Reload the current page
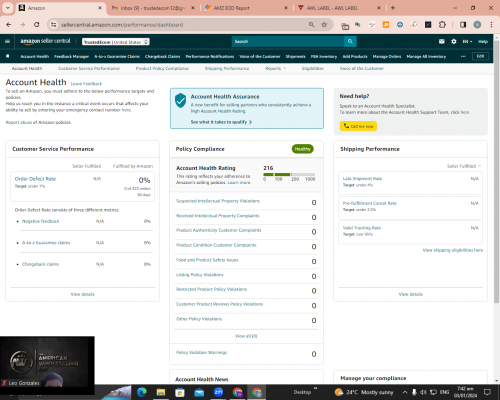This screenshot has width=500, height=400. point(37,25)
